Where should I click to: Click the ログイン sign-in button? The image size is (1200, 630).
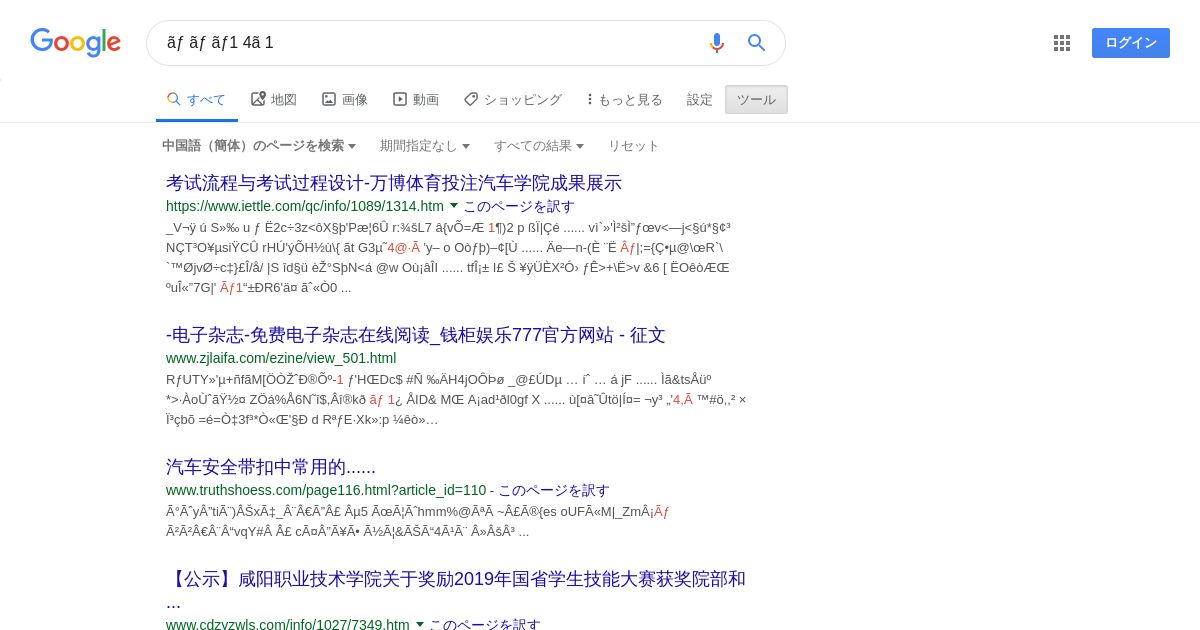tap(1131, 43)
